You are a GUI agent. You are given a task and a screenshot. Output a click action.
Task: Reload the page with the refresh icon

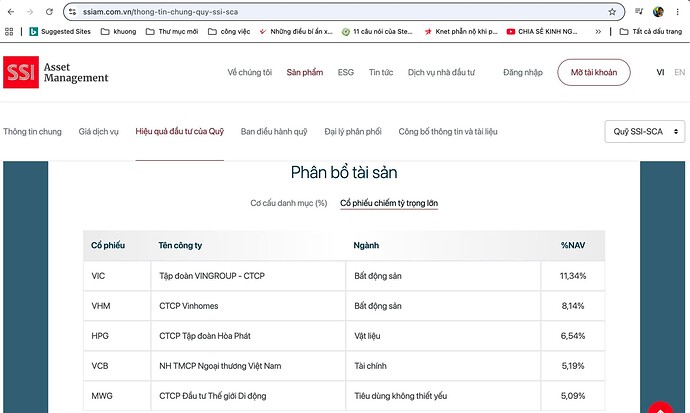click(49, 12)
